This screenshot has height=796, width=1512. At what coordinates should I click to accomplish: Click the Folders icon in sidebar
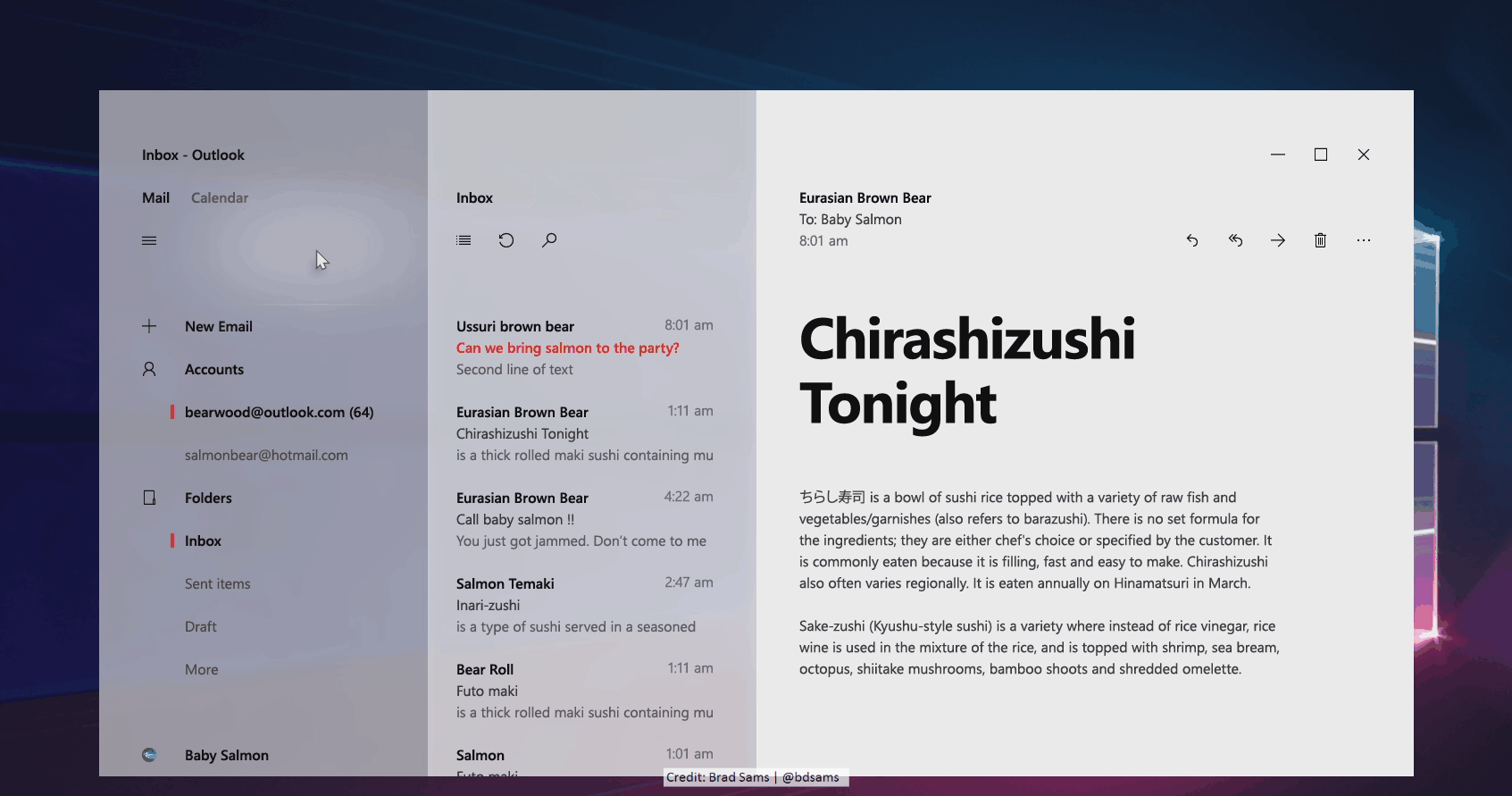[x=149, y=498]
